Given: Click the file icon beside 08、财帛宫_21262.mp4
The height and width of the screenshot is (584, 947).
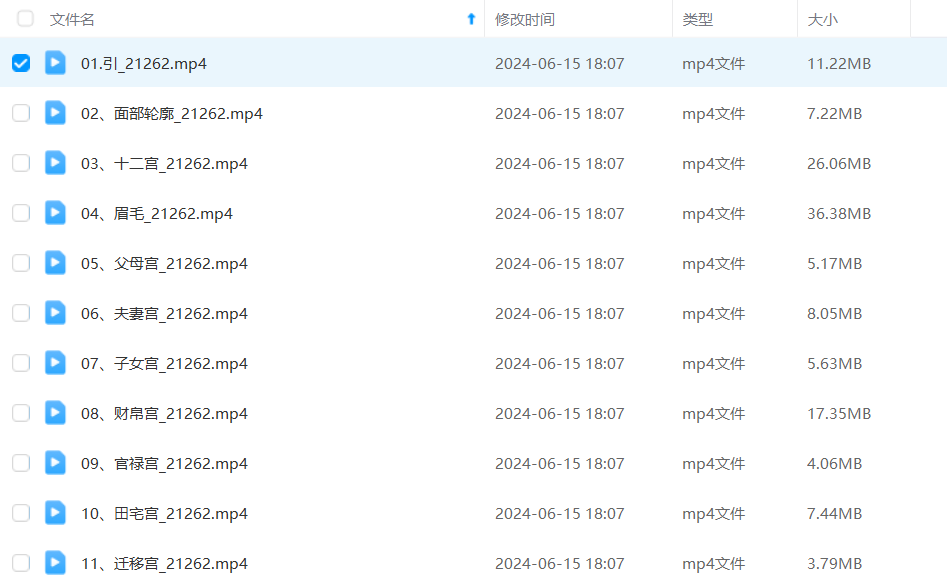Looking at the screenshot, I should click(x=55, y=412).
